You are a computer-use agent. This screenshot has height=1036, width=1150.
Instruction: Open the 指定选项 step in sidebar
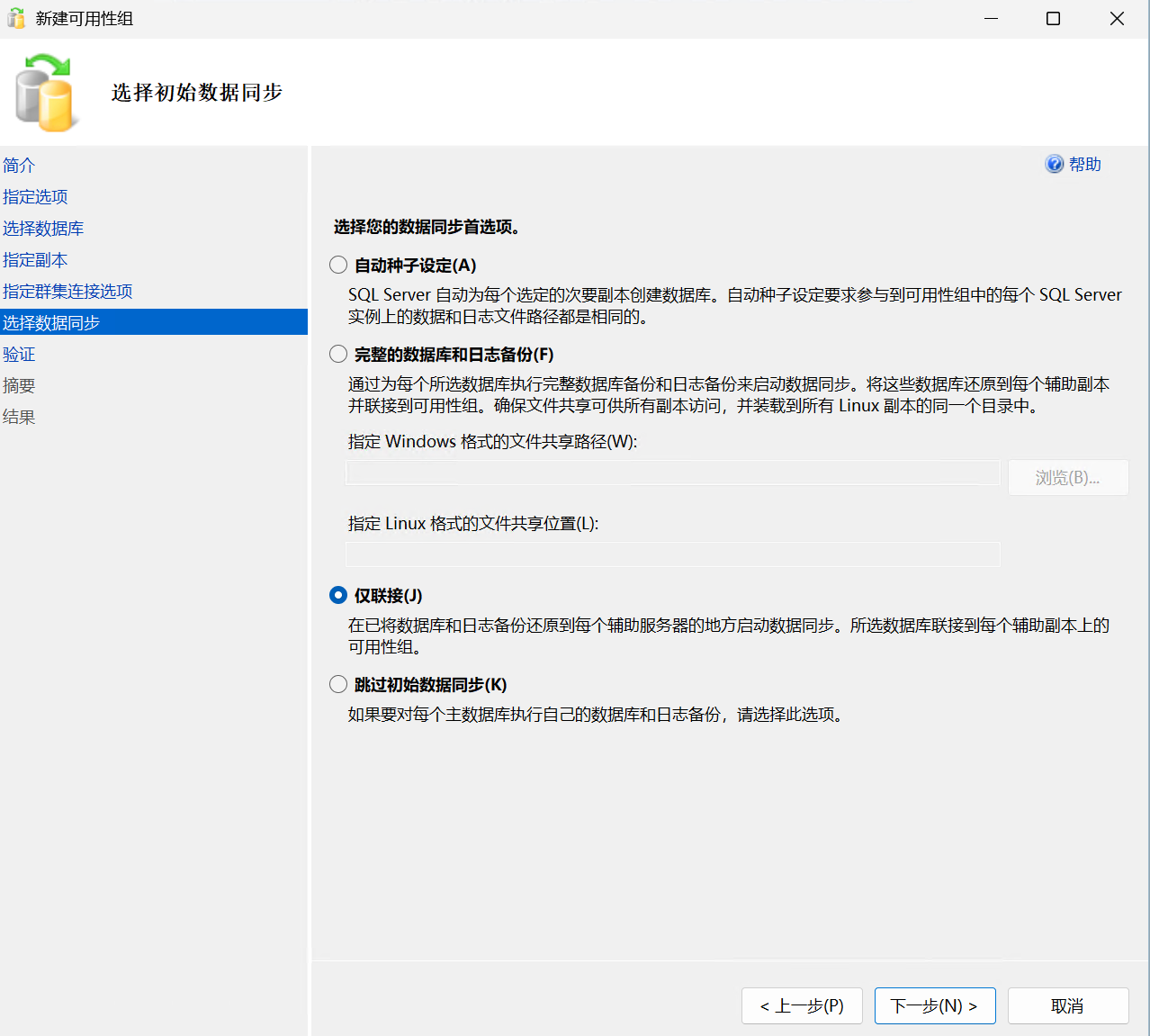[35, 196]
